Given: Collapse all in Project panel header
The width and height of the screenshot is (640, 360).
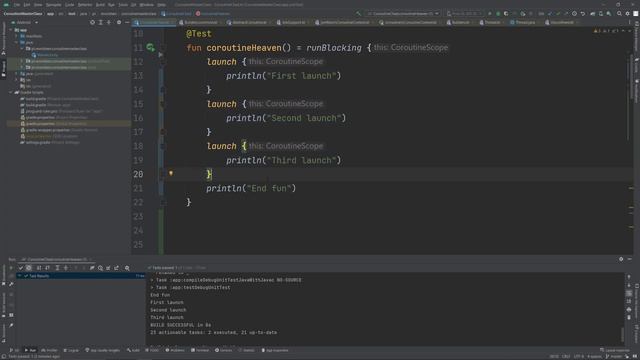Looking at the screenshot, I should (x=109, y=22).
